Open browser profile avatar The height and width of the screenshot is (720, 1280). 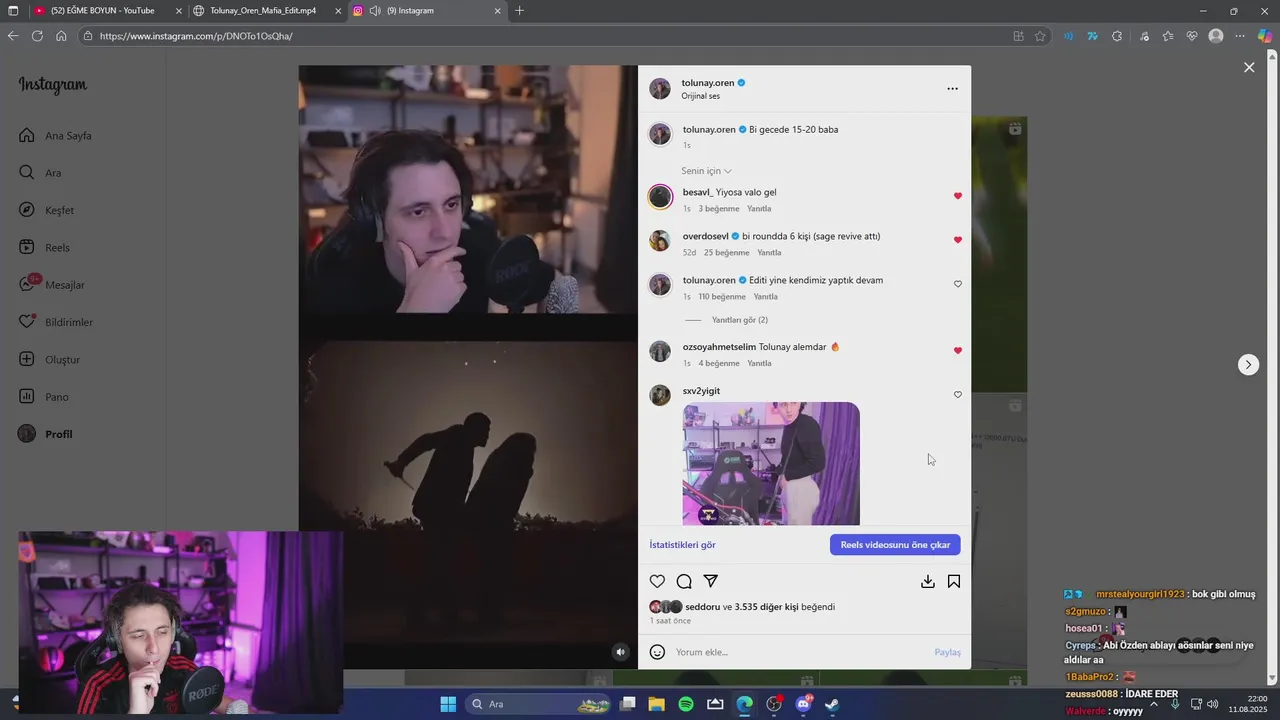(1216, 36)
